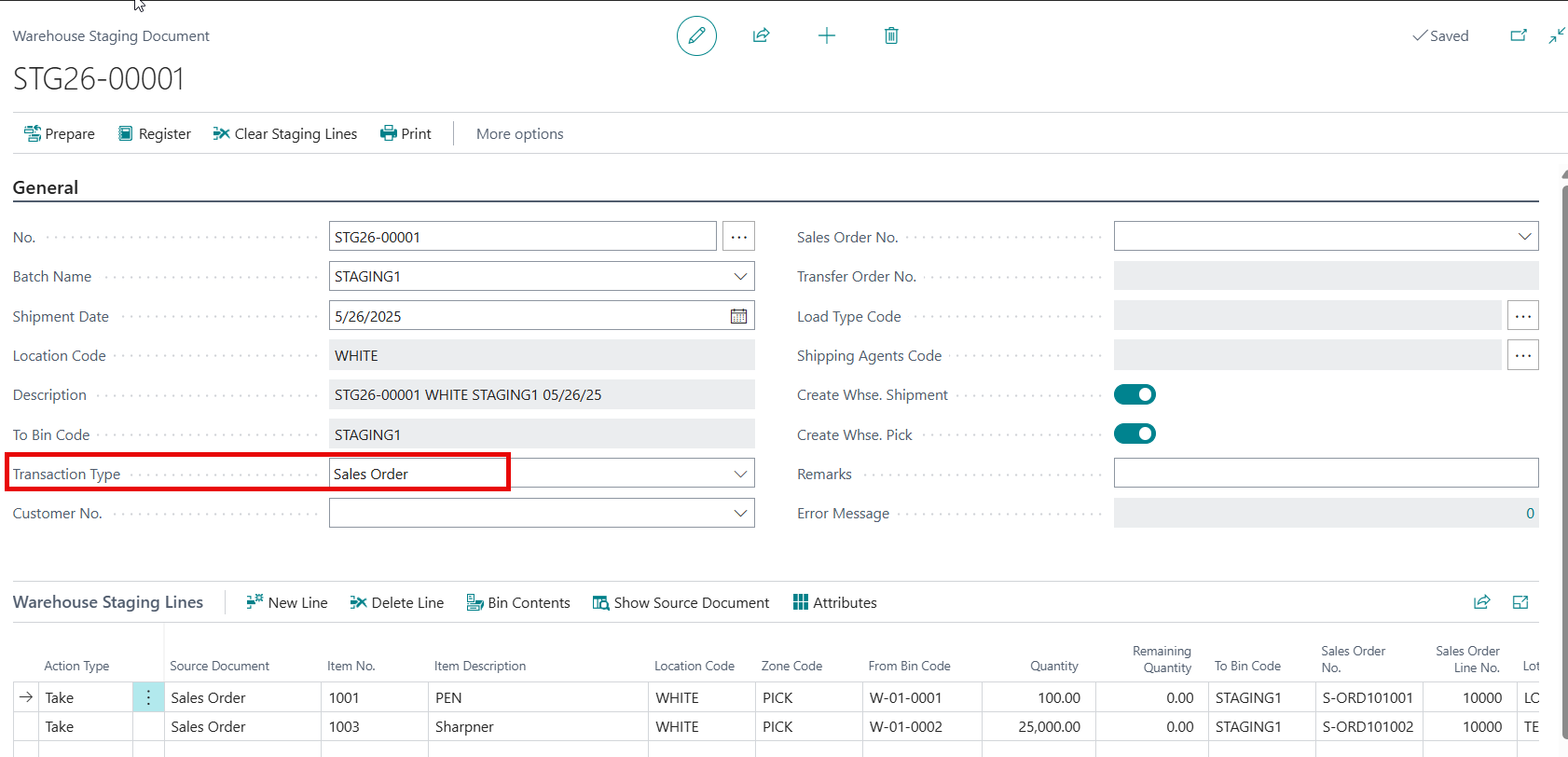This screenshot has height=757, width=1568.
Task: Click the plus icon for new document
Action: coord(826,36)
